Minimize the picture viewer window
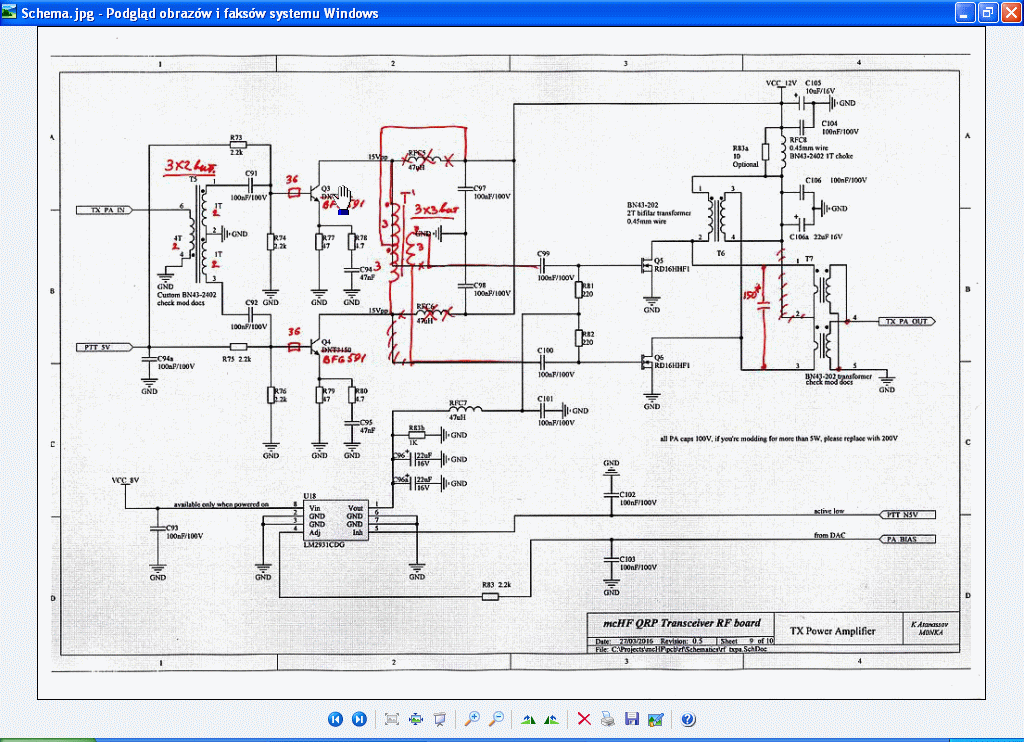1024x742 pixels. tap(964, 12)
